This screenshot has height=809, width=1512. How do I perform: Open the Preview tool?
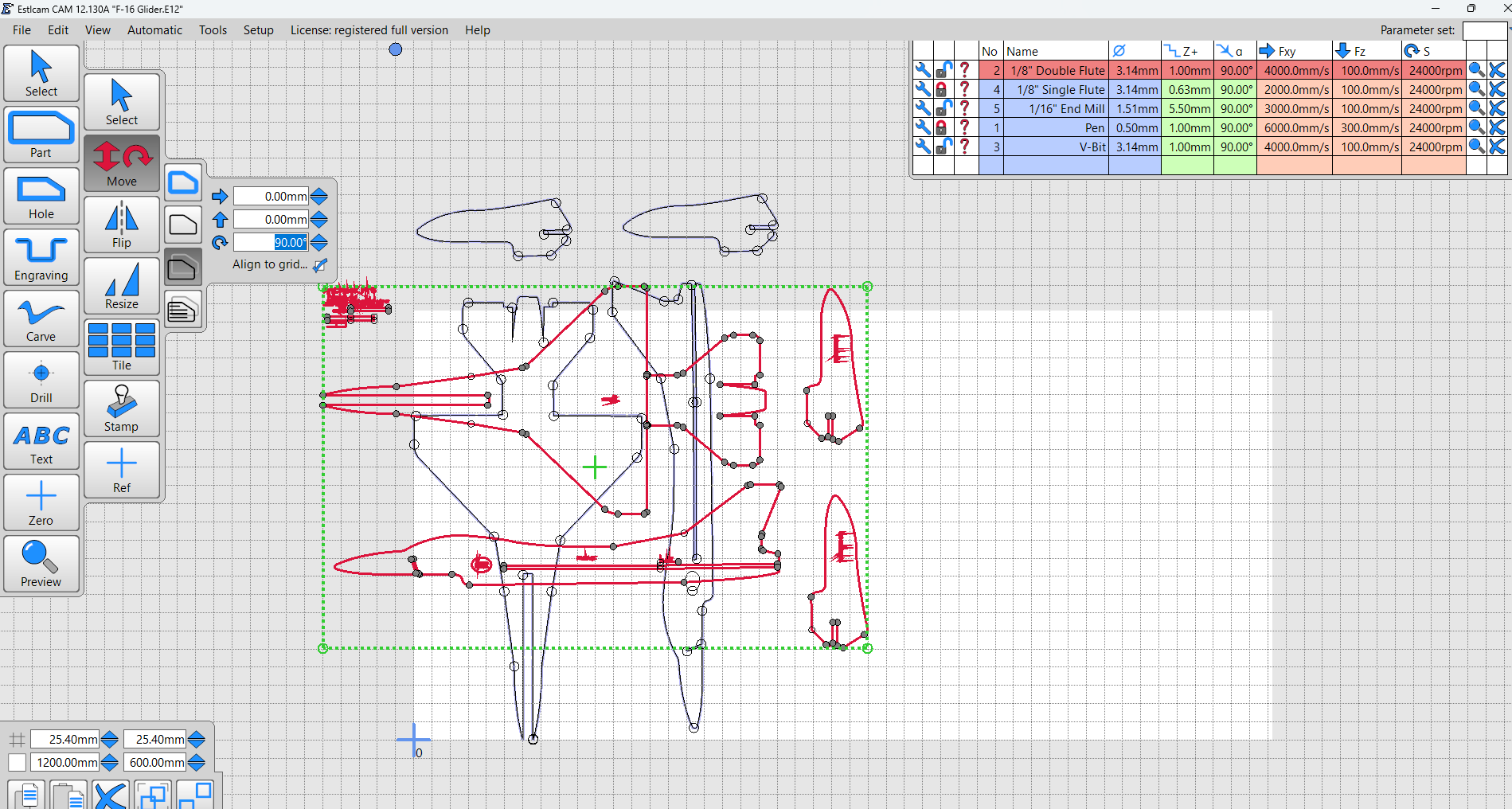point(41,564)
